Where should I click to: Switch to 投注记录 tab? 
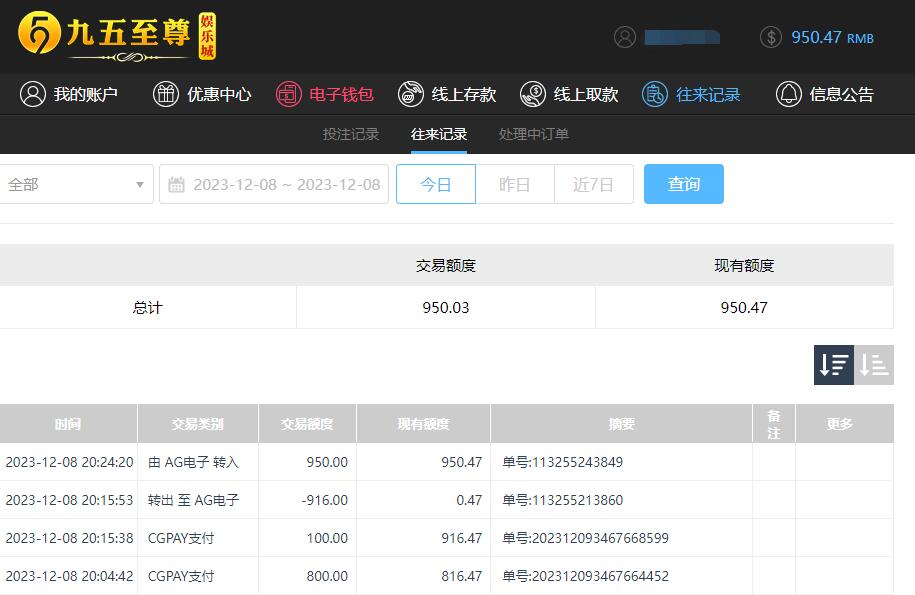(x=351, y=134)
